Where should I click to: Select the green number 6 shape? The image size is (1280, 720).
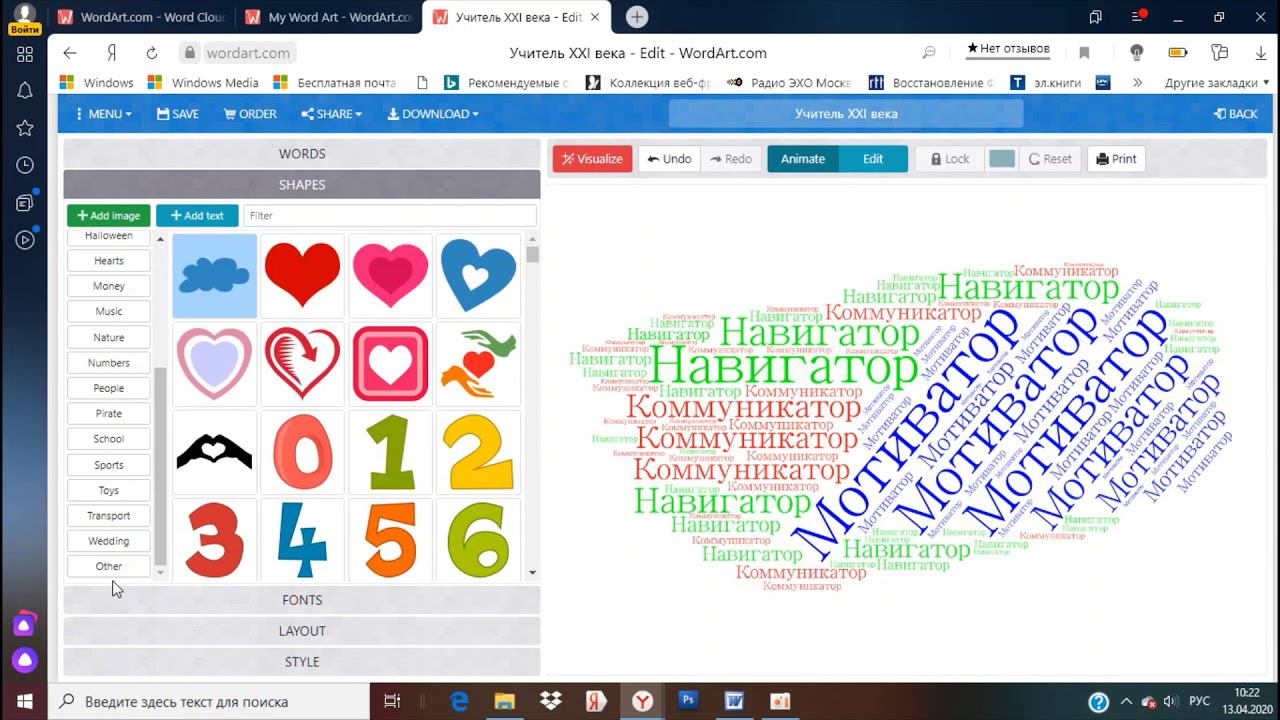coord(478,540)
